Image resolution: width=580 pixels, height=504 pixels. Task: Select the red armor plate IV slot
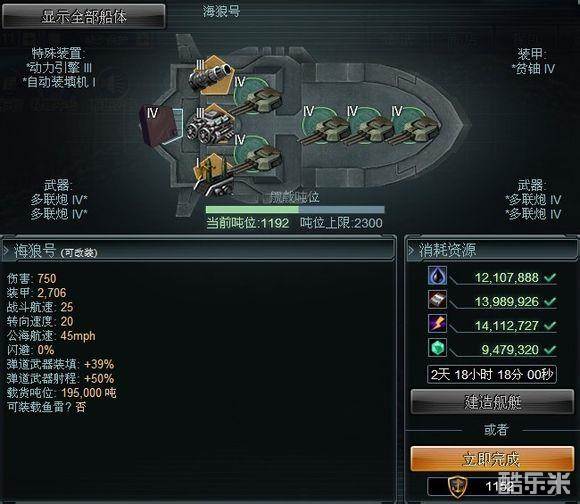[x=160, y=125]
